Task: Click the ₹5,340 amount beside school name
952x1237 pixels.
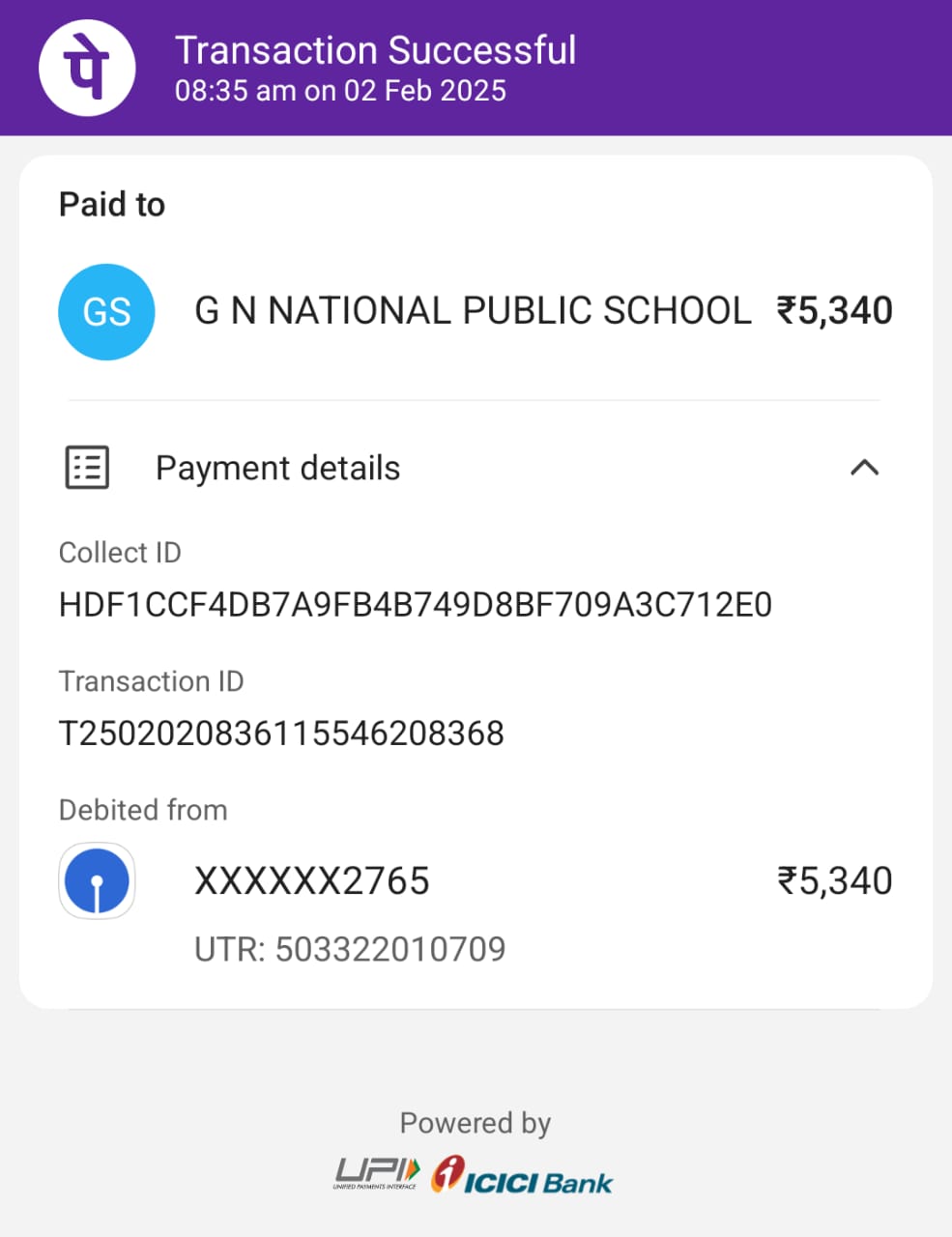Action: 835,311
